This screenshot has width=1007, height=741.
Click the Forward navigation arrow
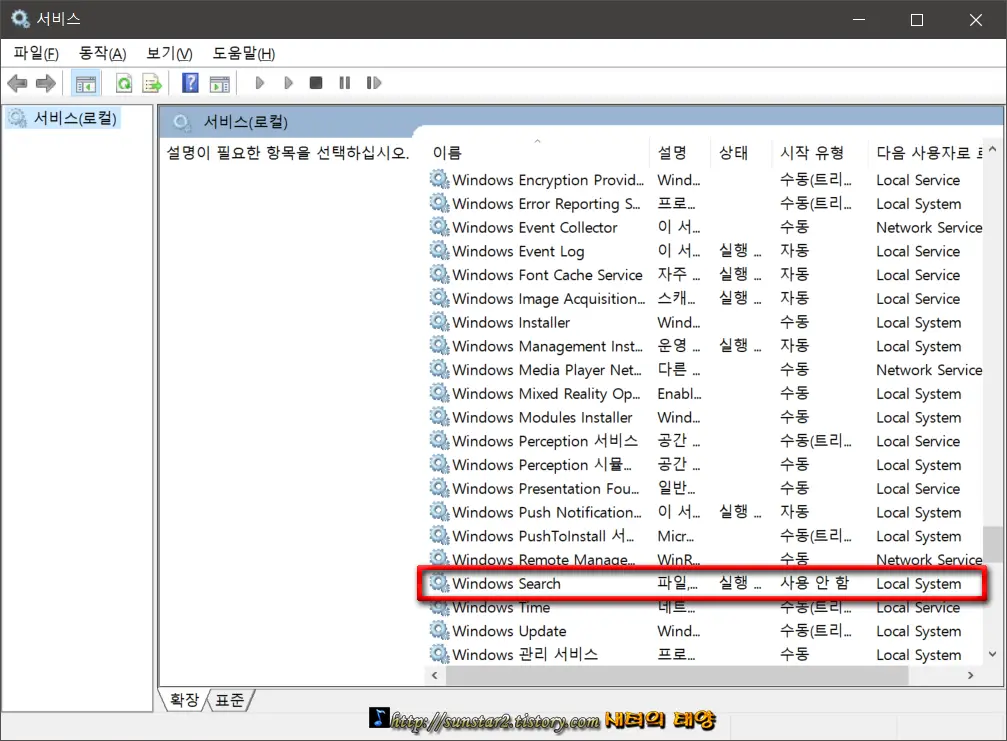pos(43,83)
